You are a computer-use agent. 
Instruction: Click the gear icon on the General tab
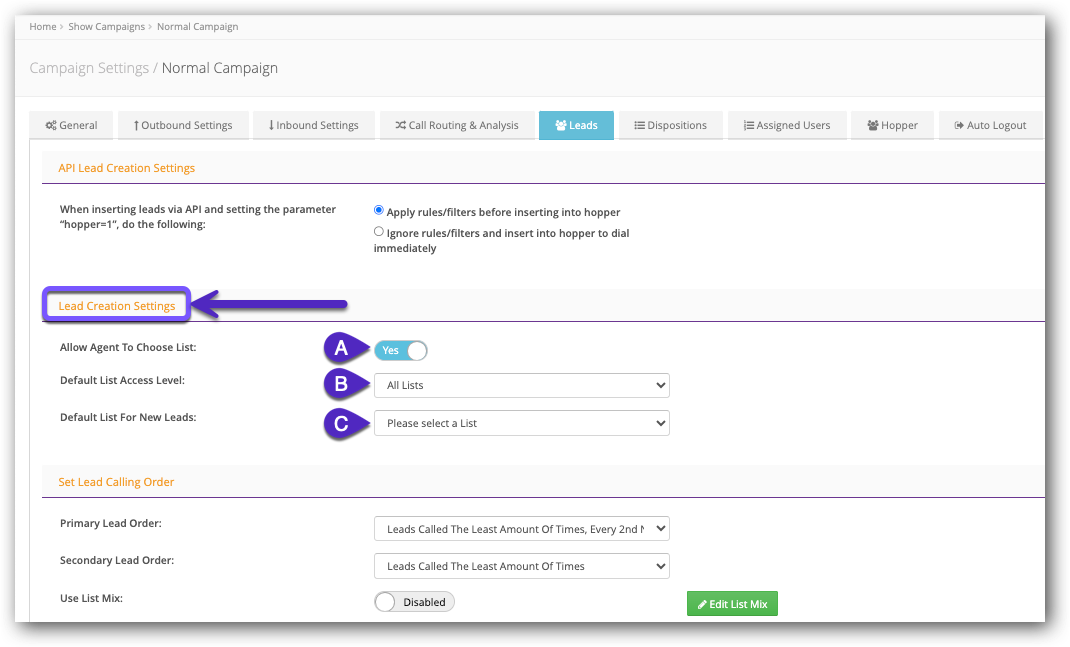(x=50, y=124)
